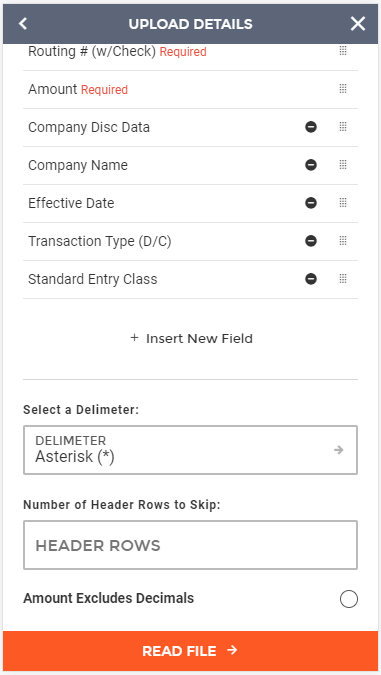Click the drag handle on Transaction Type row
The image size is (381, 675).
(343, 241)
